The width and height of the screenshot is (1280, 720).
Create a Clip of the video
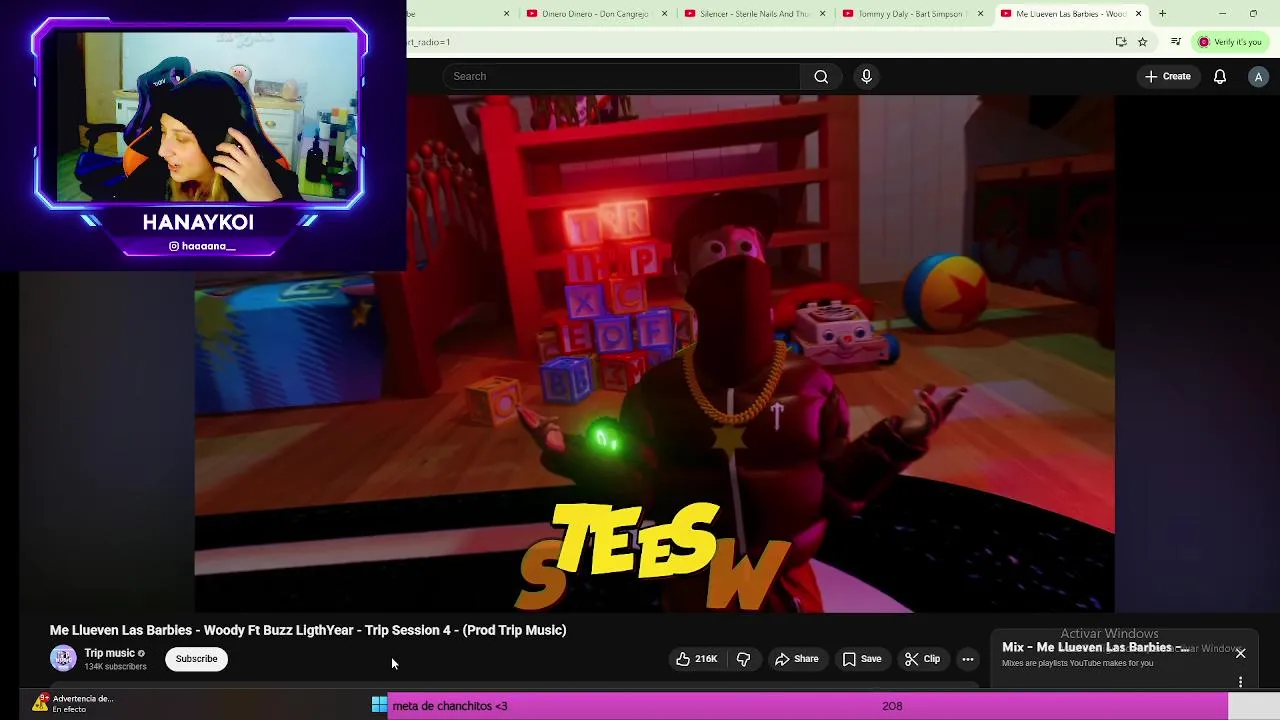pos(922,659)
